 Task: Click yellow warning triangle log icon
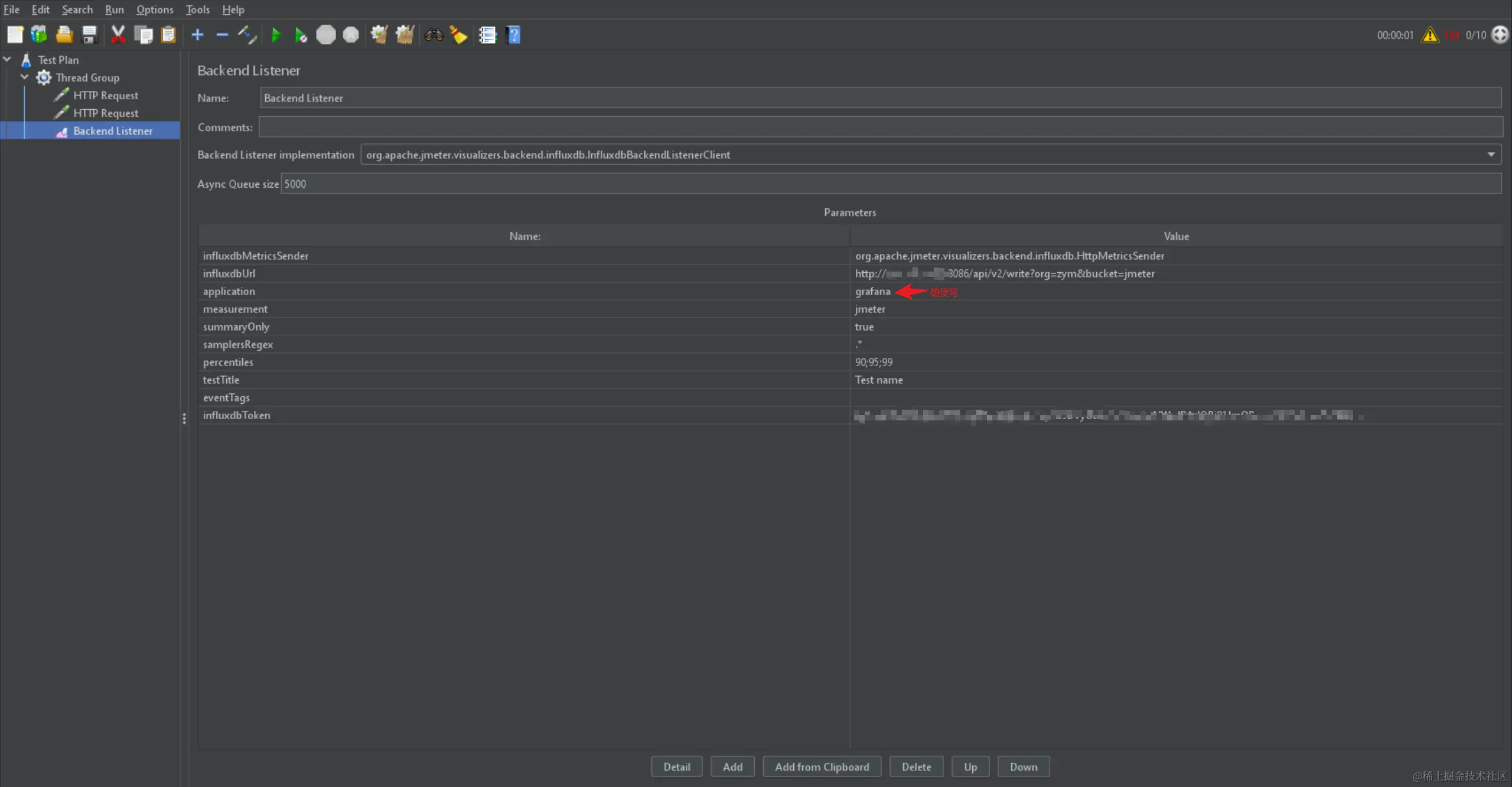tap(1430, 35)
